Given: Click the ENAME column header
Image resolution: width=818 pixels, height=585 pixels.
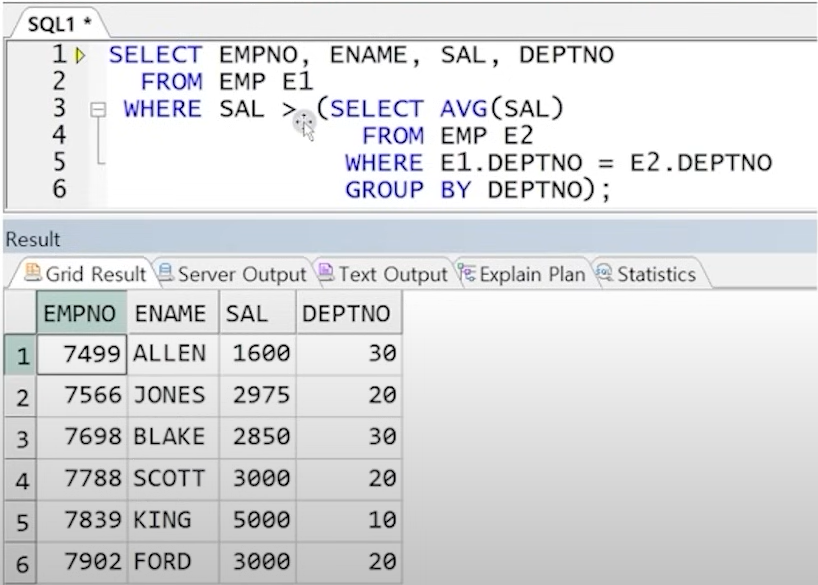Looking at the screenshot, I should click(173, 313).
